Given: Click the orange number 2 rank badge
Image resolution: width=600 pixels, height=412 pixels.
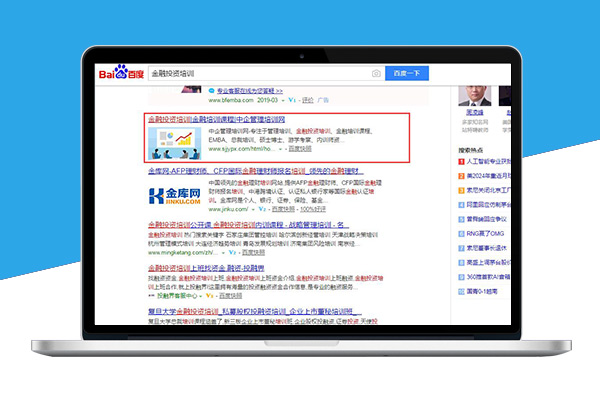Looking at the screenshot, I should pyautogui.click(x=461, y=176).
